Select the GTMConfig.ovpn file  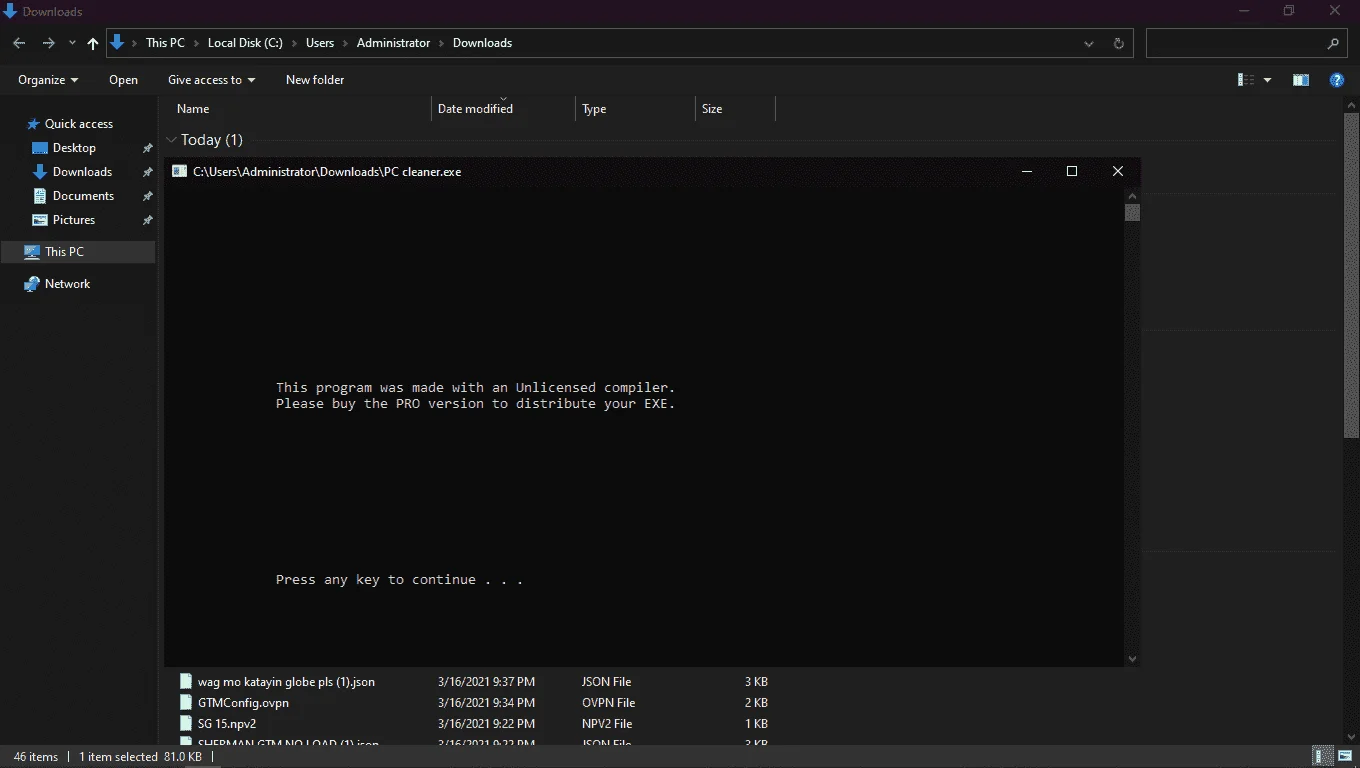coord(243,703)
